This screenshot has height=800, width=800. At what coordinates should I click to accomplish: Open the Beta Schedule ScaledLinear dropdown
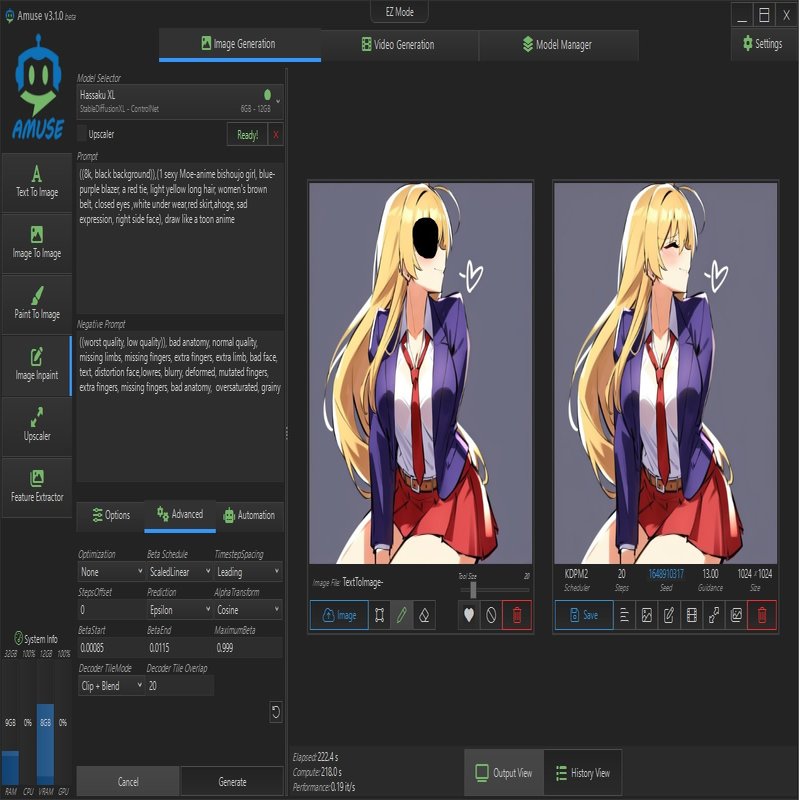click(x=179, y=572)
